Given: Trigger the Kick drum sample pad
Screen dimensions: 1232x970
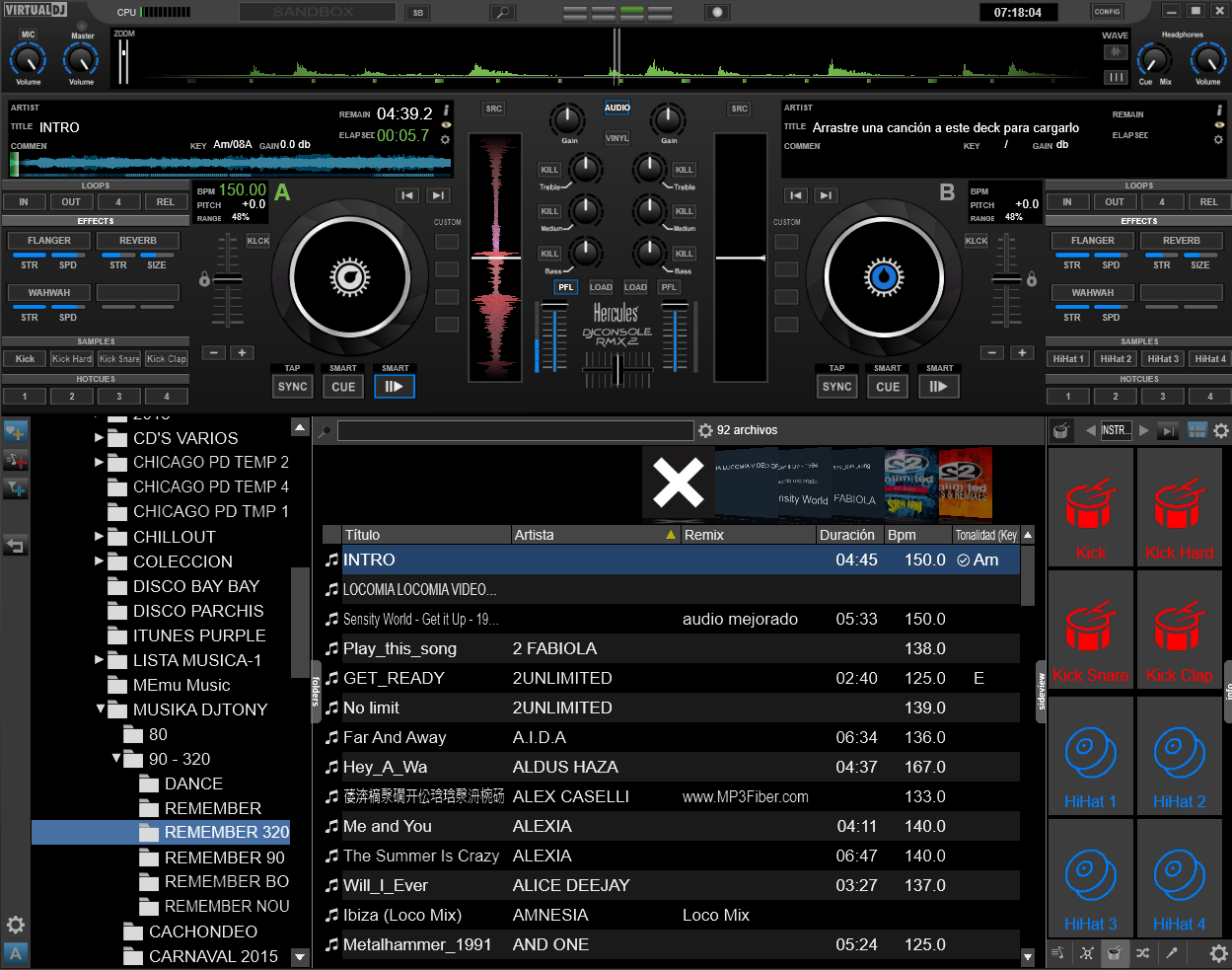Looking at the screenshot, I should pos(1090,507).
